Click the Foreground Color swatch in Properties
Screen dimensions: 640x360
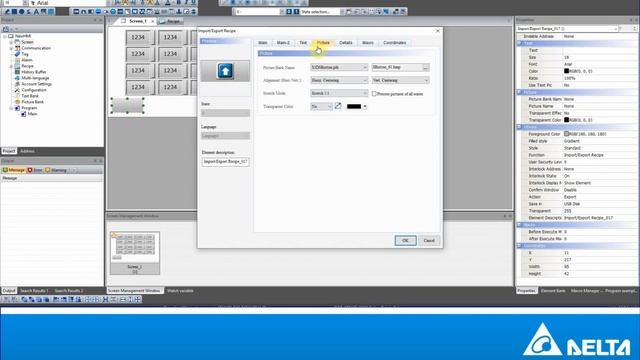(x=566, y=134)
